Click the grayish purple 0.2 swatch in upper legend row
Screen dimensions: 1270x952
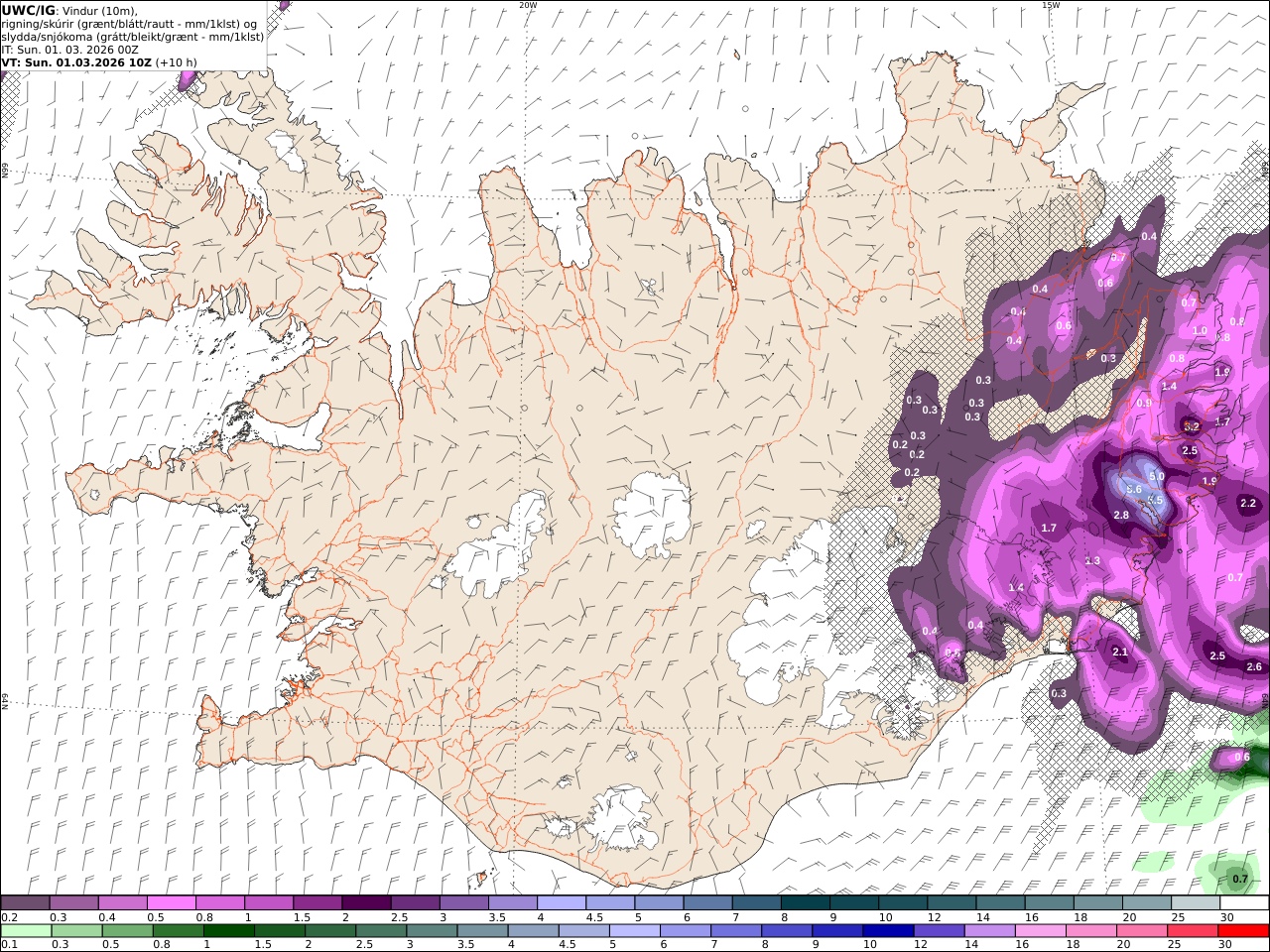(25, 903)
